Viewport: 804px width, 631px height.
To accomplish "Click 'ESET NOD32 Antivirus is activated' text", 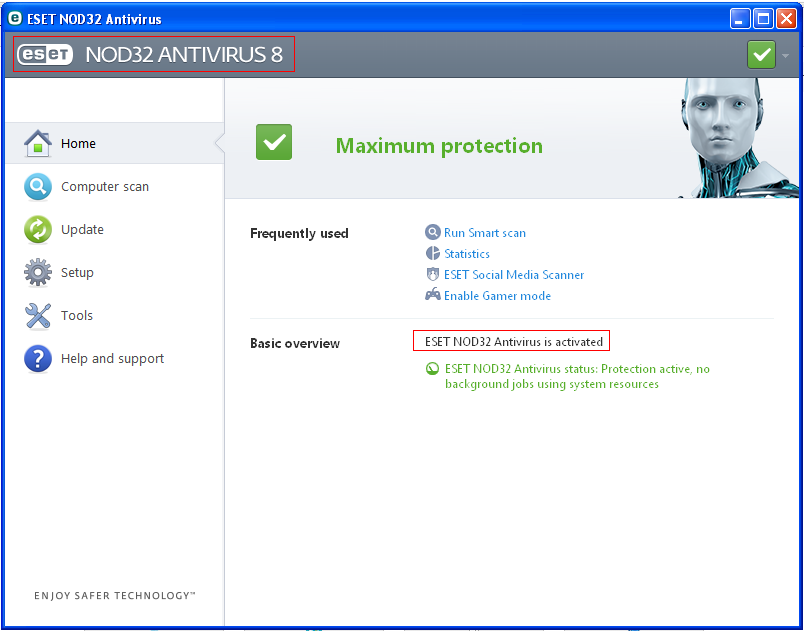I will (x=514, y=342).
